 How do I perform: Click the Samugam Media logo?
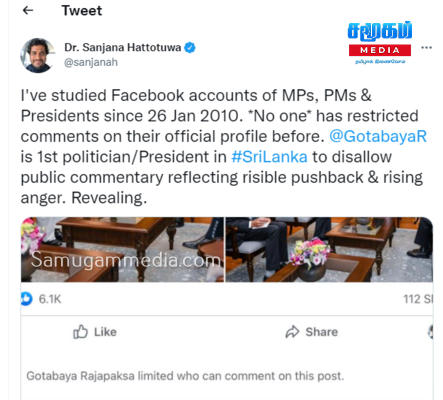click(x=380, y=43)
